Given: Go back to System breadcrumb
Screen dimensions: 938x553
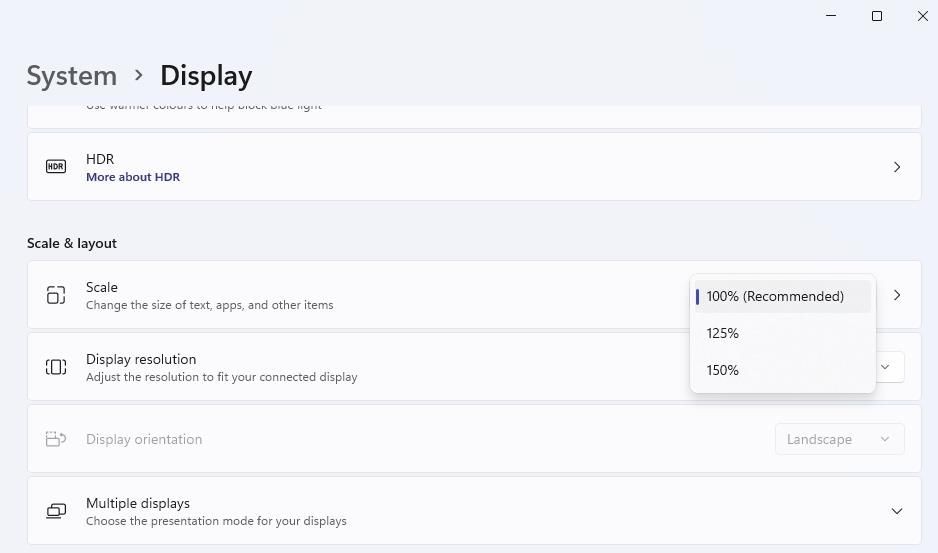Looking at the screenshot, I should (72, 76).
